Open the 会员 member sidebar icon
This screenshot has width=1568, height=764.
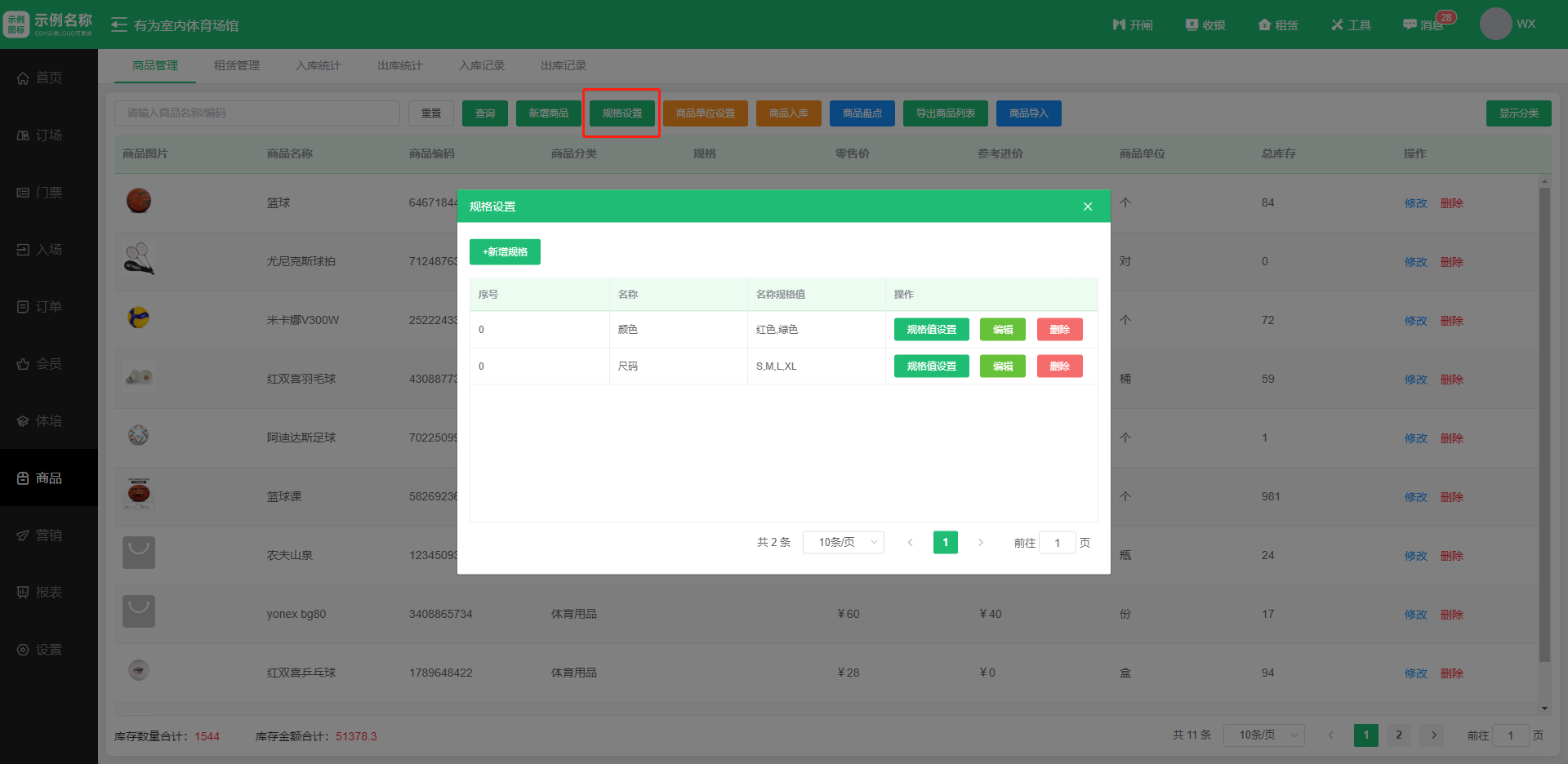[24, 364]
